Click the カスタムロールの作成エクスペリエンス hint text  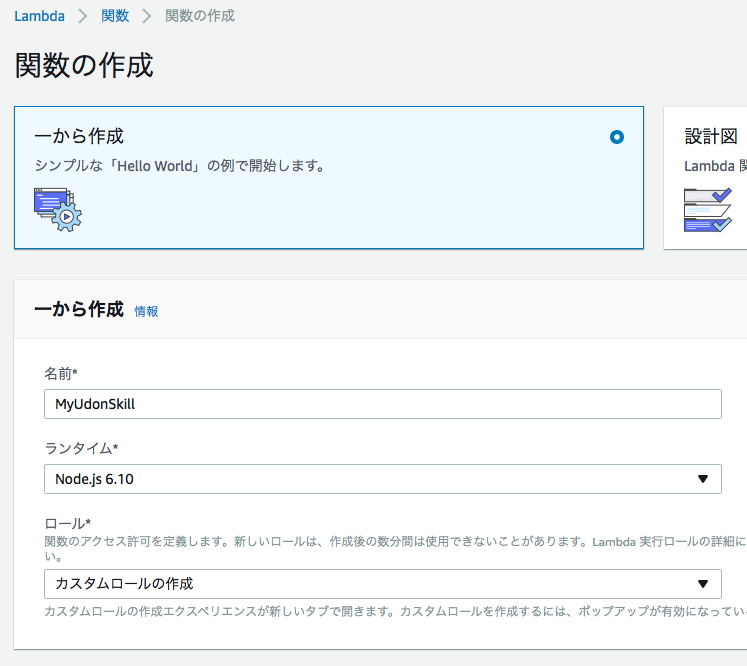tap(395, 611)
